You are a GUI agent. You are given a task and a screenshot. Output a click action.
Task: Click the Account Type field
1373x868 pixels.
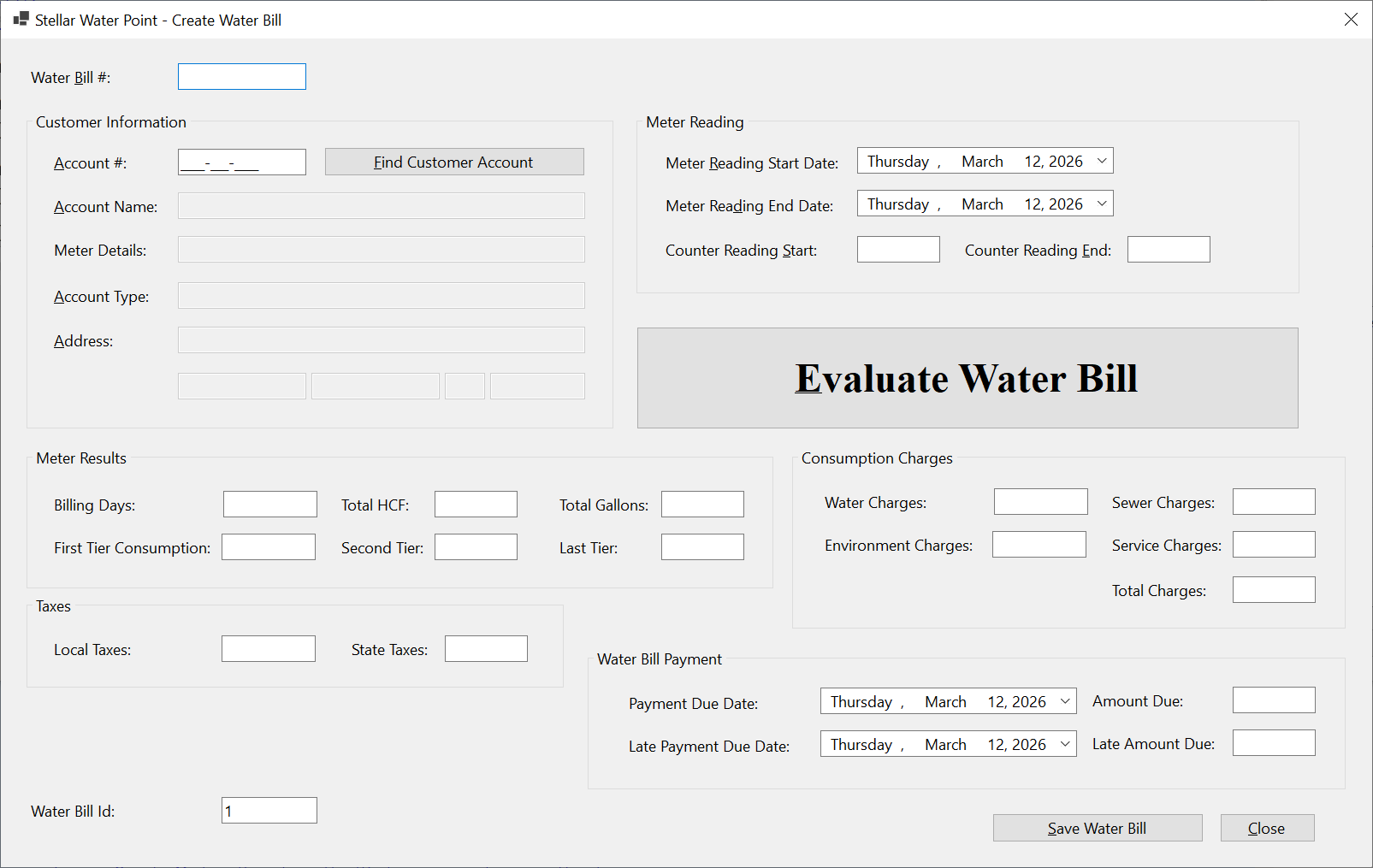tap(382, 296)
